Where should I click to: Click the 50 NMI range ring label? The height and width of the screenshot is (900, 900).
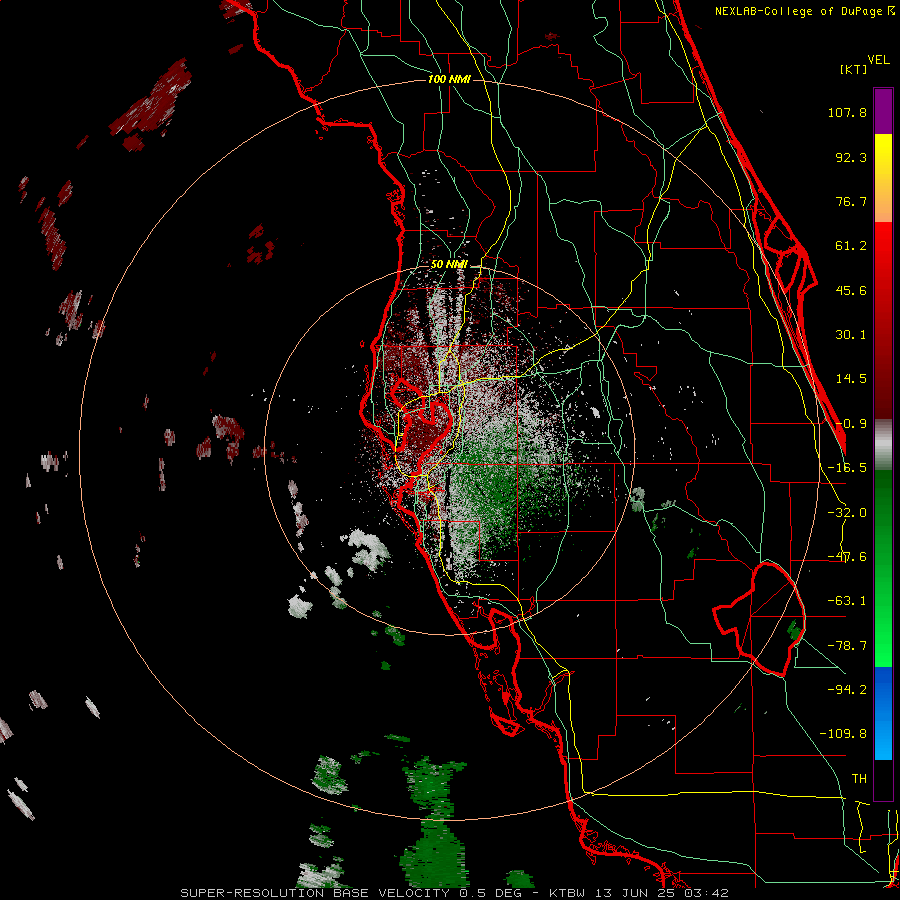[449, 264]
